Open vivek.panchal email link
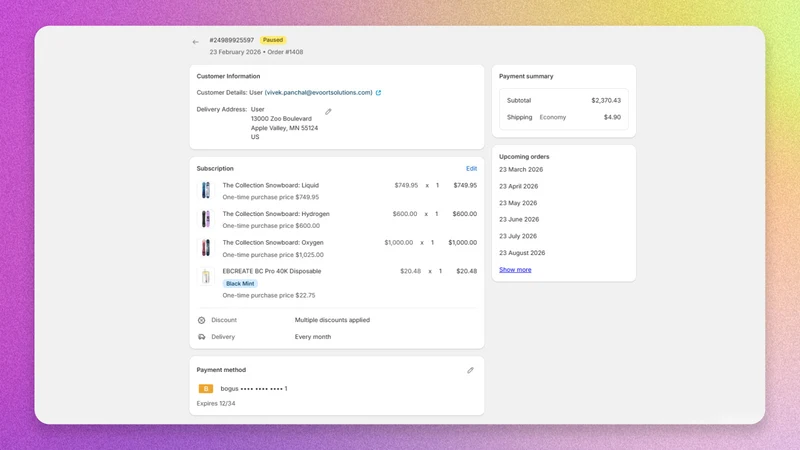This screenshot has width=800, height=450. pos(318,92)
